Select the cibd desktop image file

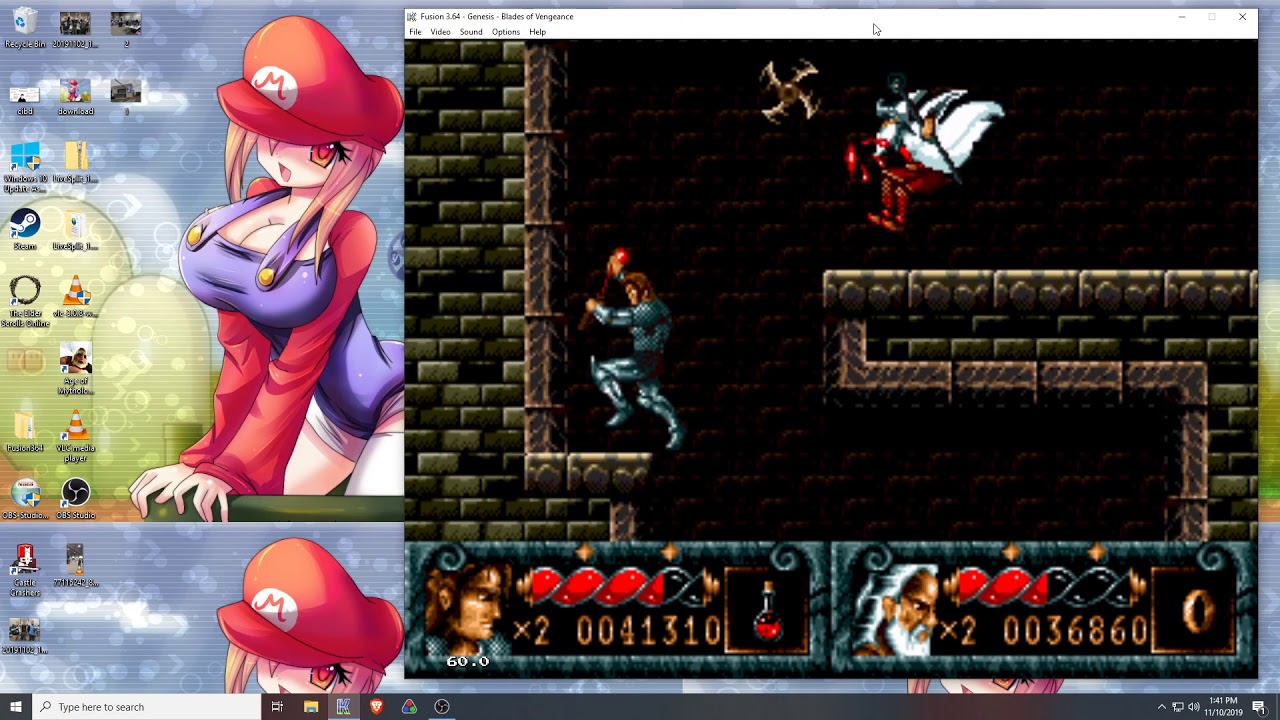coord(25,98)
